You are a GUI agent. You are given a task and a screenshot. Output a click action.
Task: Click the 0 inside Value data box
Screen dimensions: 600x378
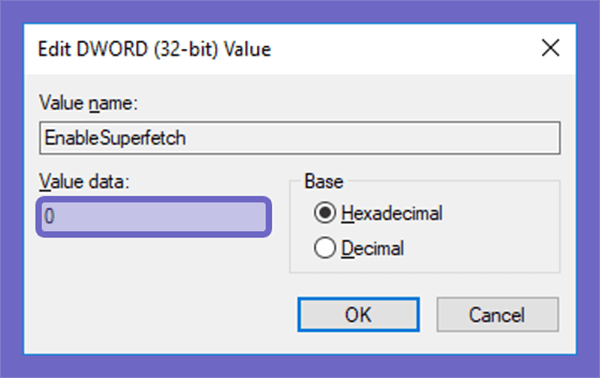49,216
